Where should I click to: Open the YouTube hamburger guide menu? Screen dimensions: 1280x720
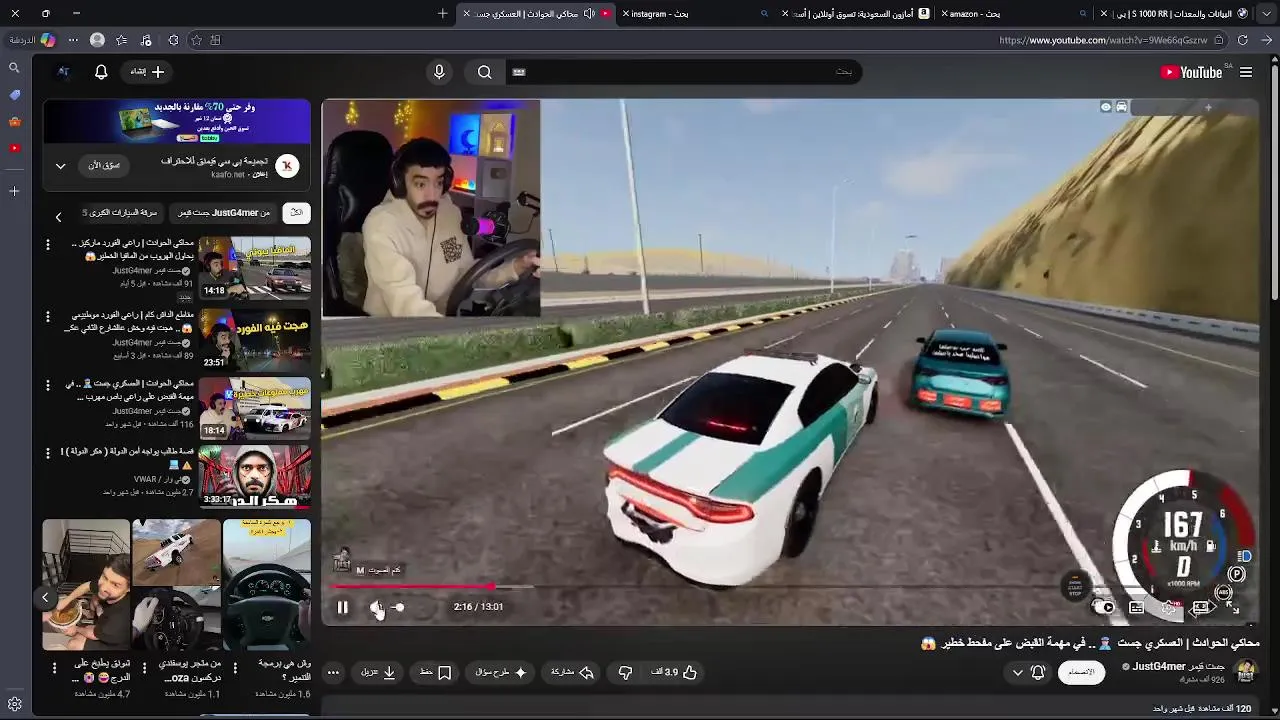point(1246,72)
